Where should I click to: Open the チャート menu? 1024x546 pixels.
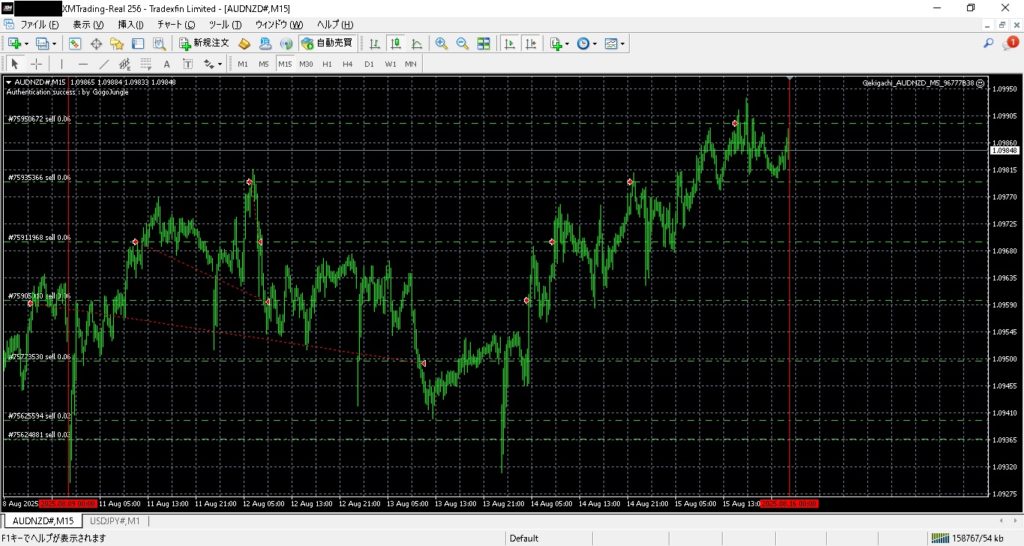pyautogui.click(x=173, y=24)
